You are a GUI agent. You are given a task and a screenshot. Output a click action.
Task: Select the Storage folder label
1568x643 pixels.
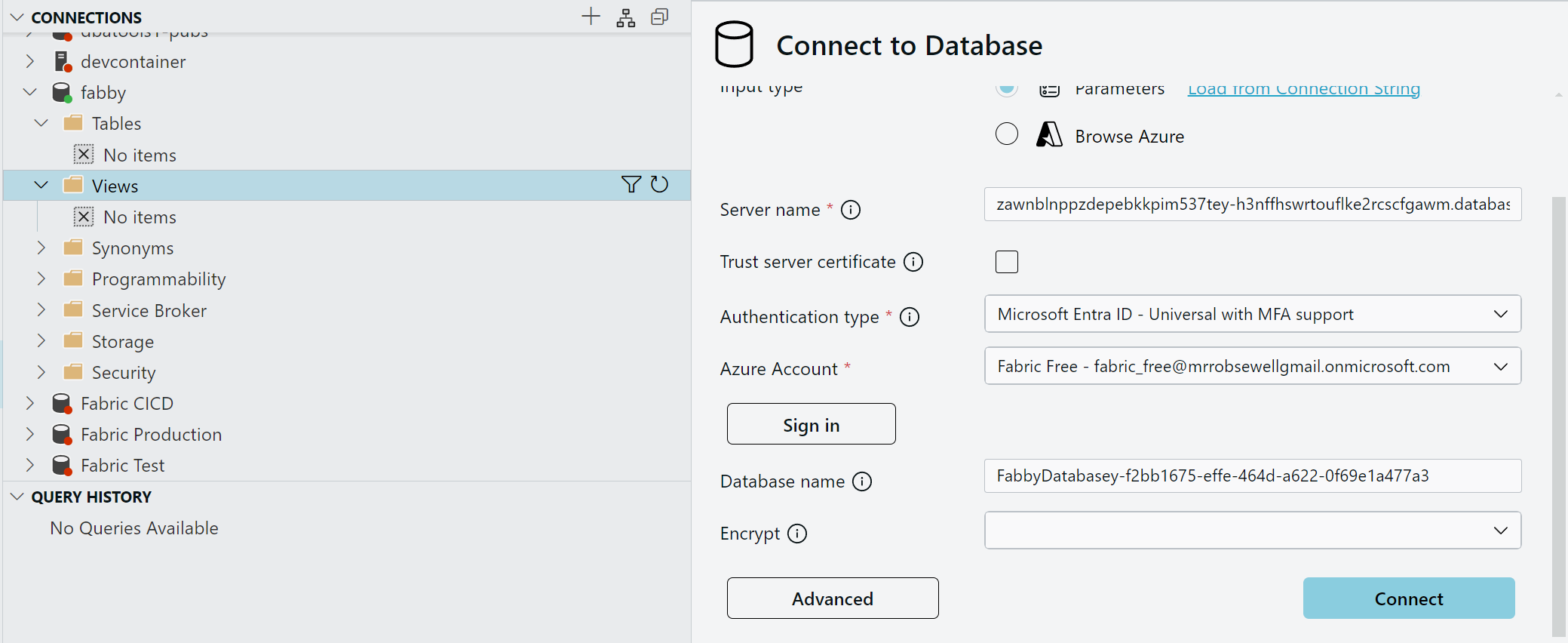[x=122, y=342]
